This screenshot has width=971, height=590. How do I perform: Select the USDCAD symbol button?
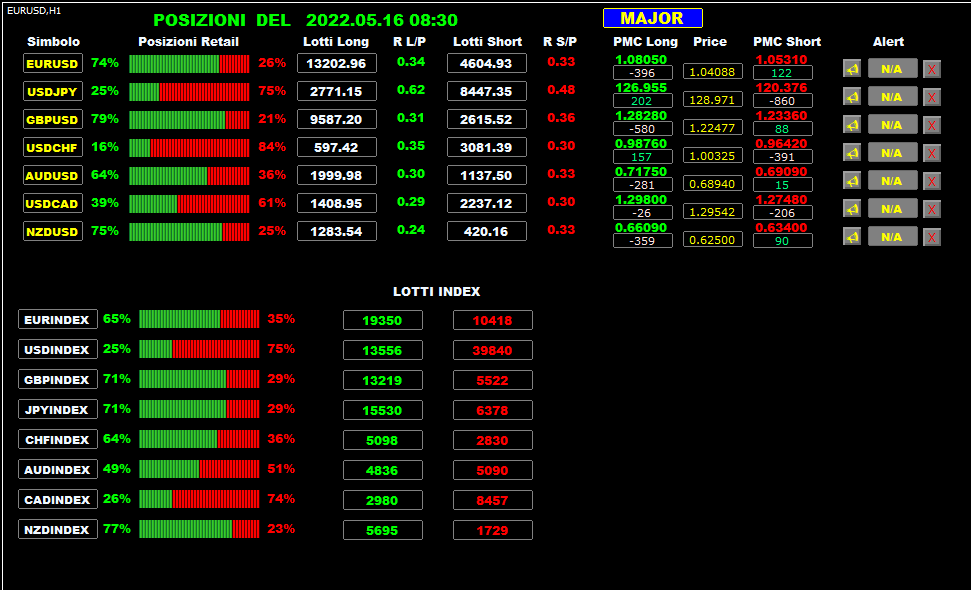[x=53, y=203]
